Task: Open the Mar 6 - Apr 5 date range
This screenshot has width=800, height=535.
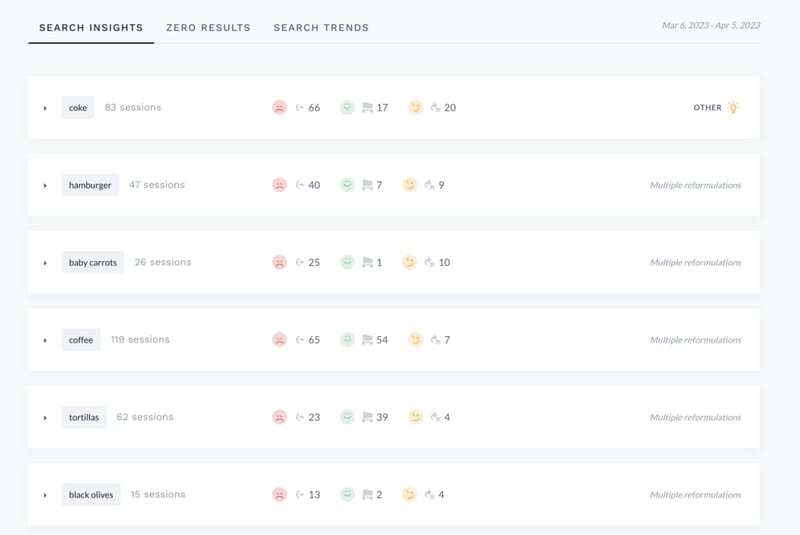Action: pyautogui.click(x=711, y=26)
